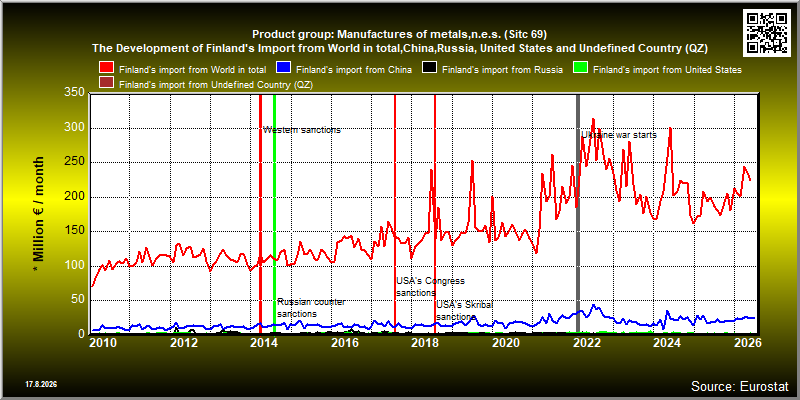Click the QR code in the corner
The height and width of the screenshot is (400, 800).
[x=766, y=32]
